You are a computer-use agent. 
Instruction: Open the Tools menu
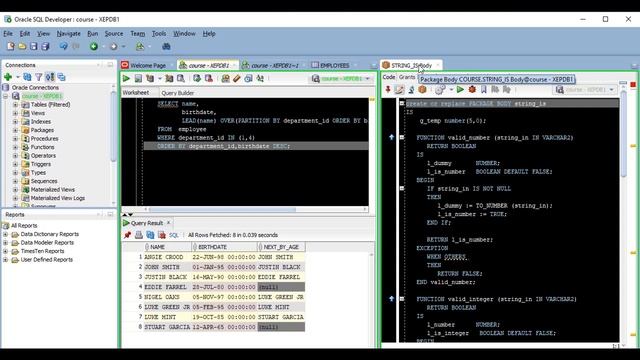click(x=159, y=33)
